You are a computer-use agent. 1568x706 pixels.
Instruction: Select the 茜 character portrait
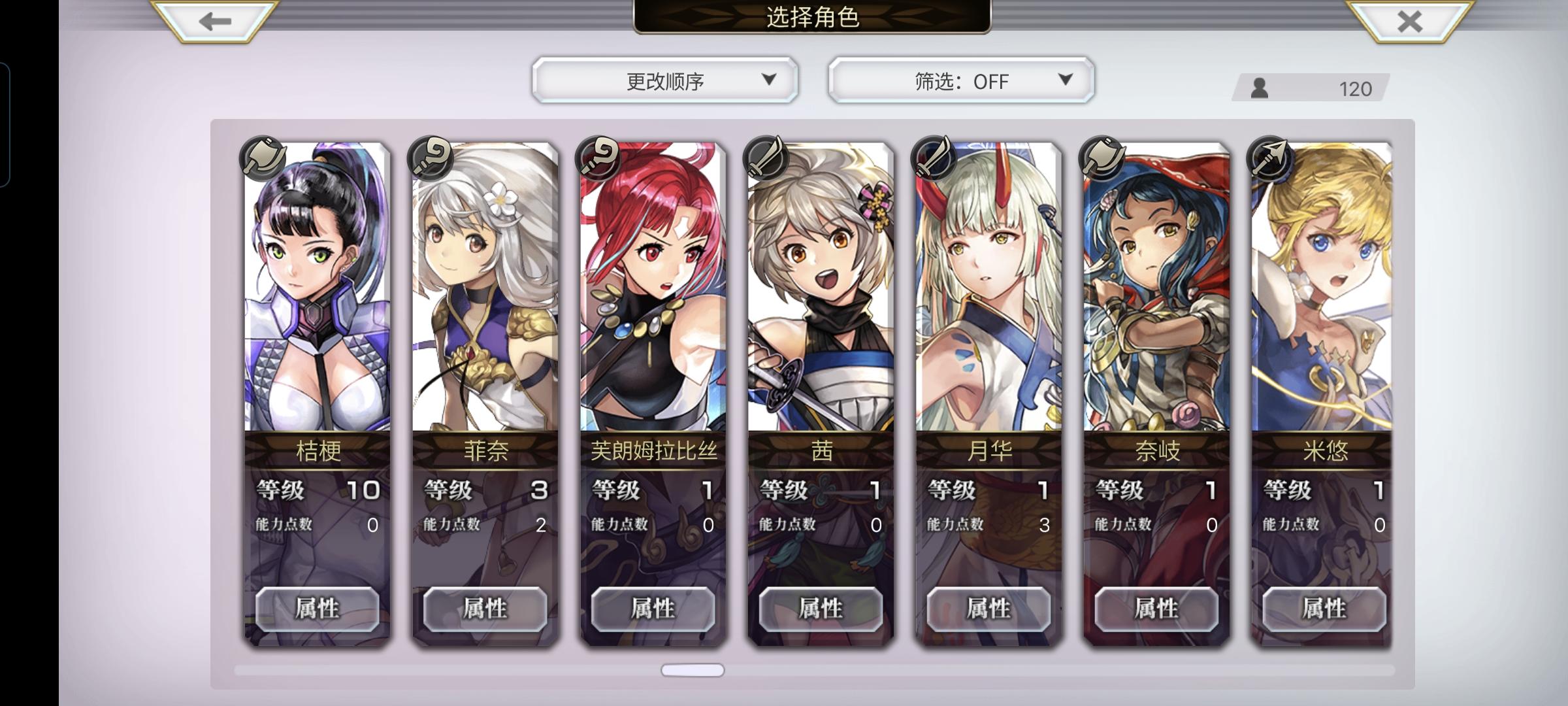[821, 287]
